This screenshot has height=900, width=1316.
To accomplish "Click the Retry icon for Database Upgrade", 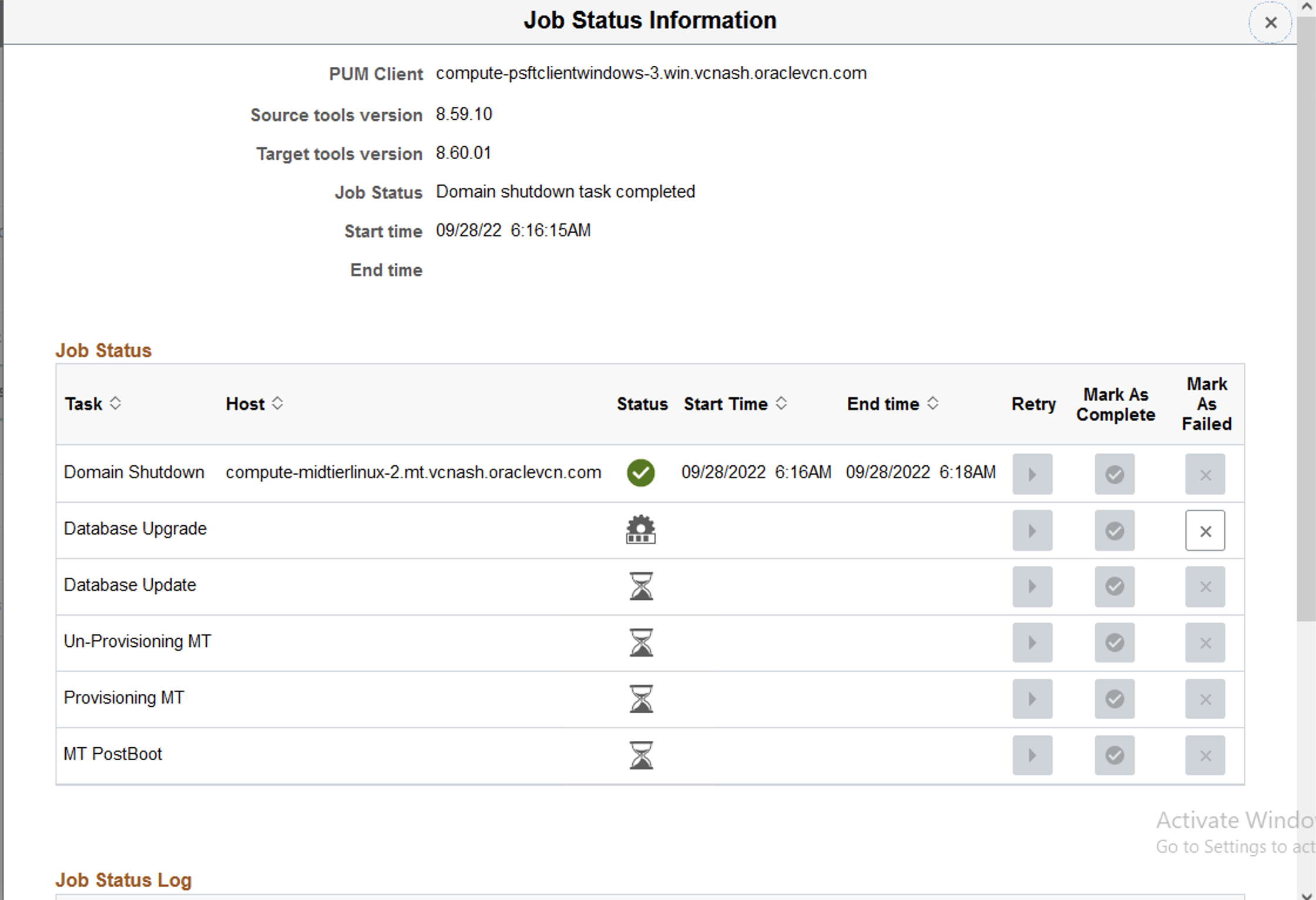I will click(x=1032, y=530).
